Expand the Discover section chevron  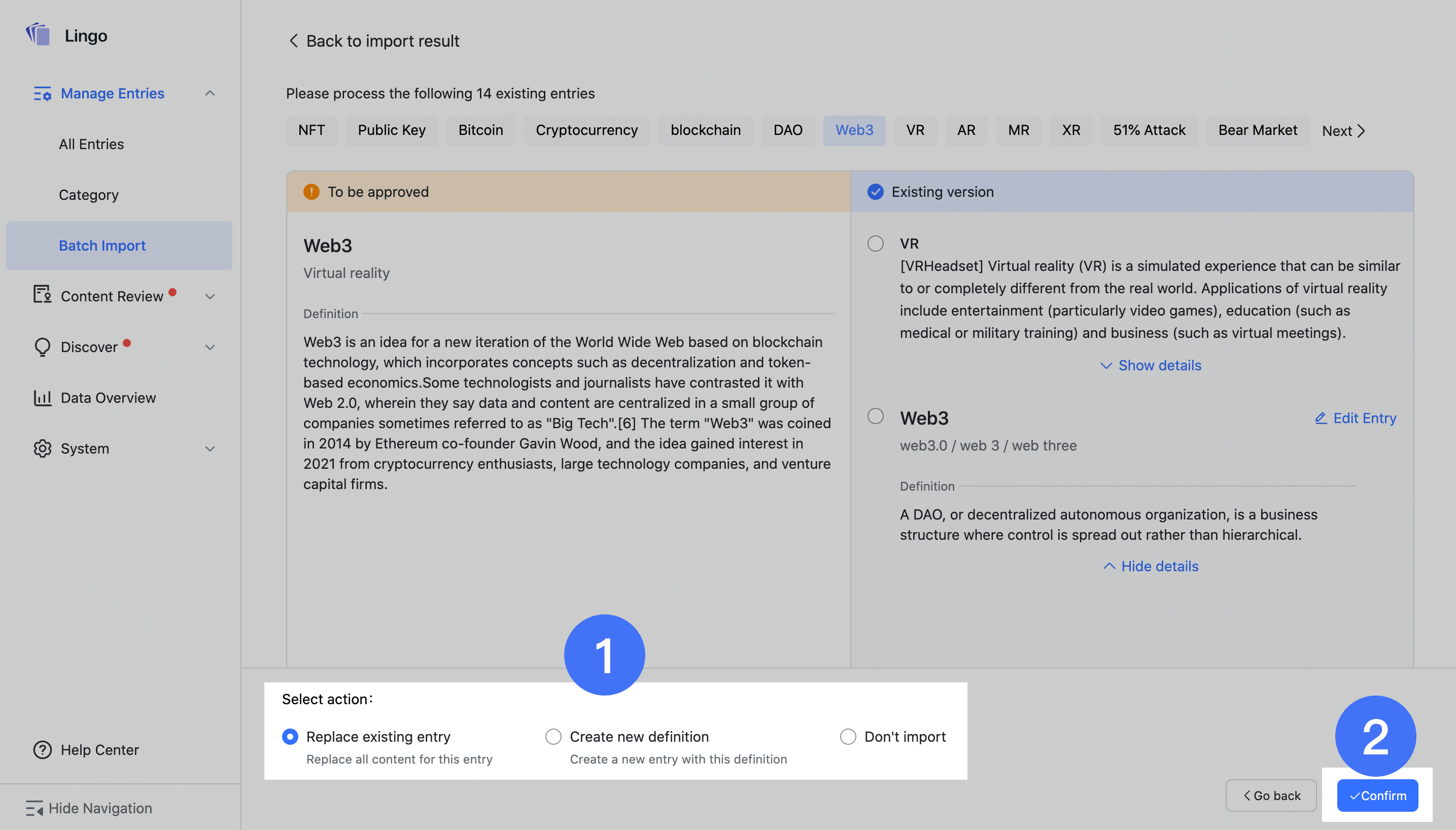[210, 347]
